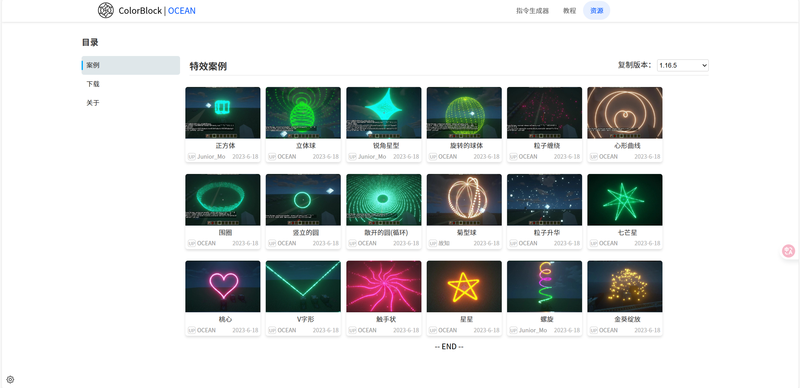Select 案例 in the sidebar directory

pyautogui.click(x=131, y=65)
